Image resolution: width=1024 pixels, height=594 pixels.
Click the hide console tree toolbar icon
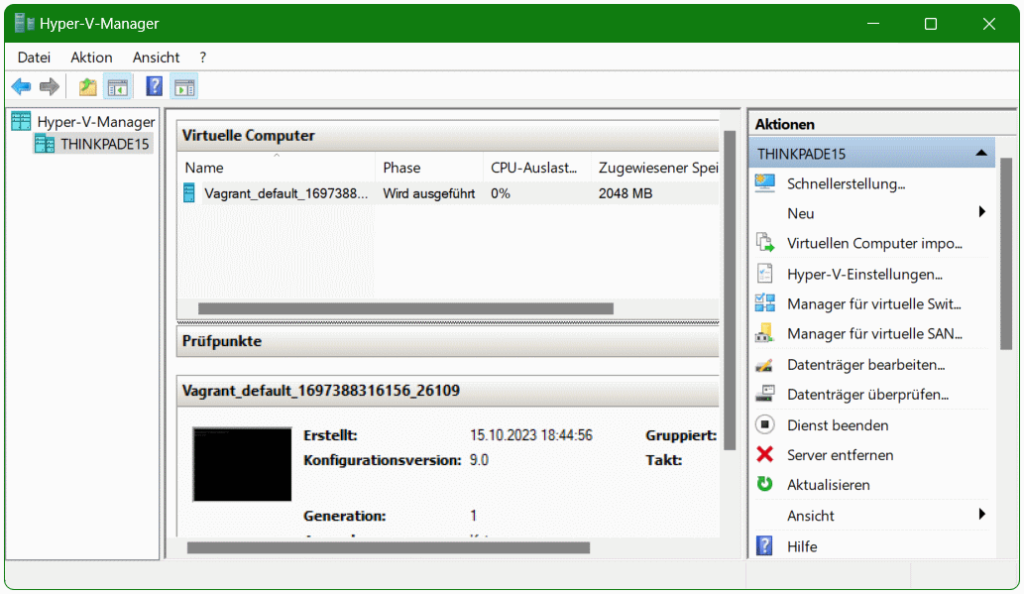tap(118, 86)
